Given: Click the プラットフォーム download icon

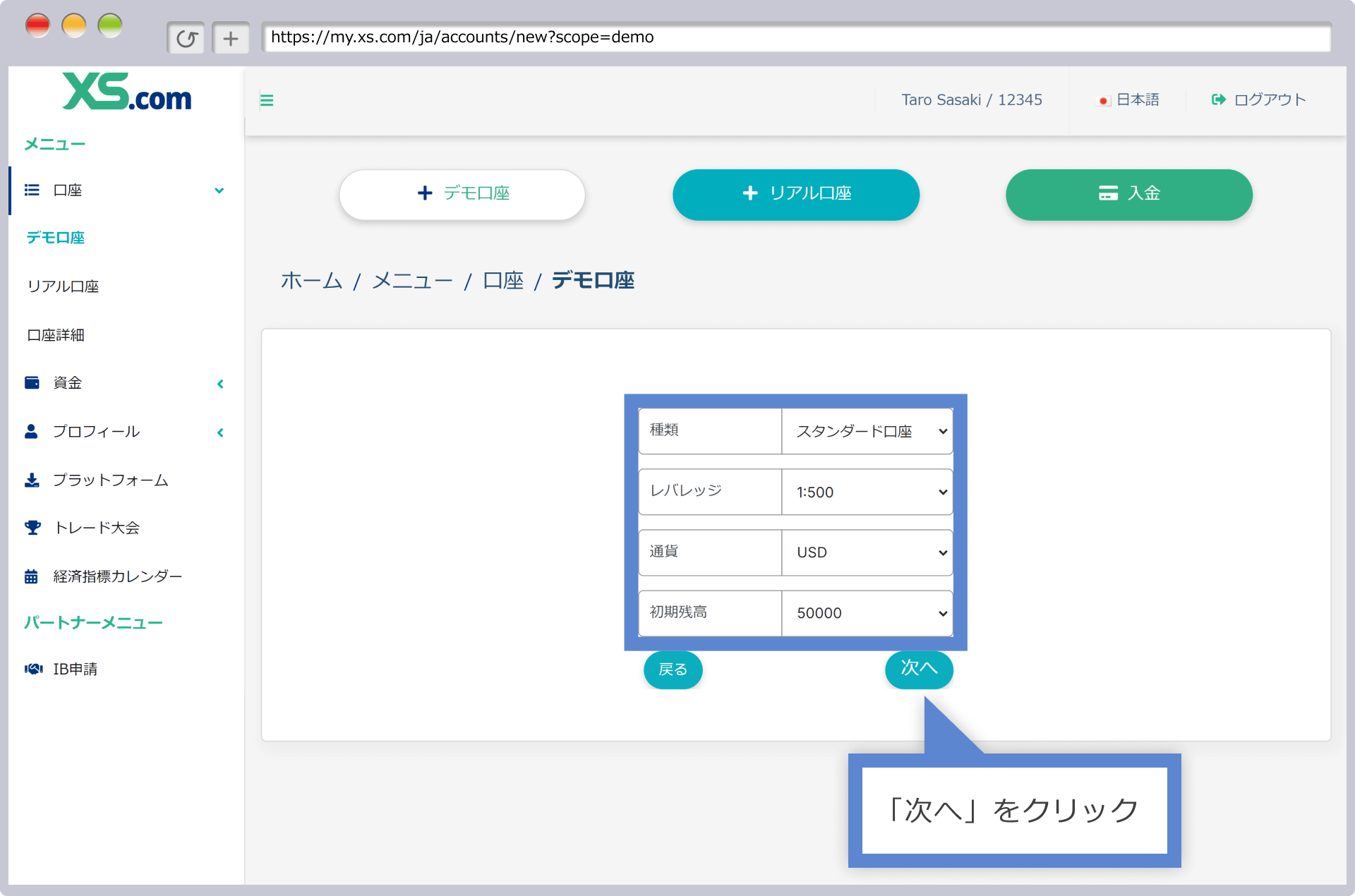Looking at the screenshot, I should click(x=32, y=480).
